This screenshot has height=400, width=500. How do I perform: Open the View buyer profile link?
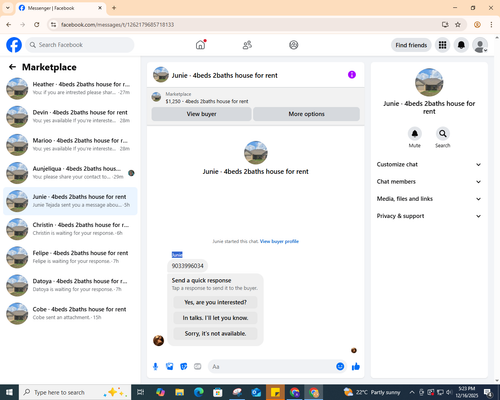coord(279,241)
